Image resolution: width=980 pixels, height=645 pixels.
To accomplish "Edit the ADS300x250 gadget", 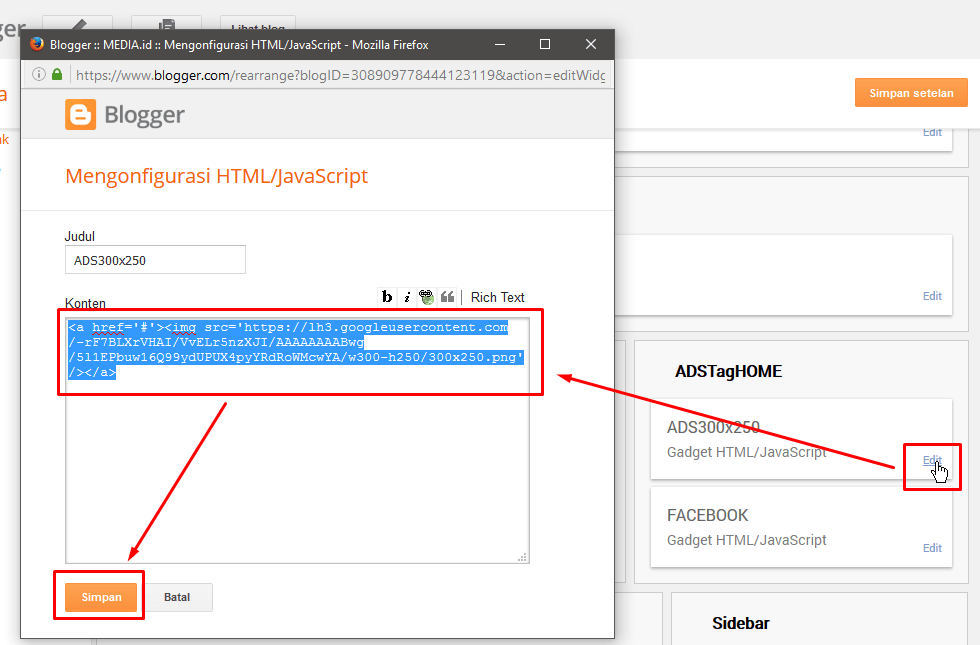I will pyautogui.click(x=932, y=461).
